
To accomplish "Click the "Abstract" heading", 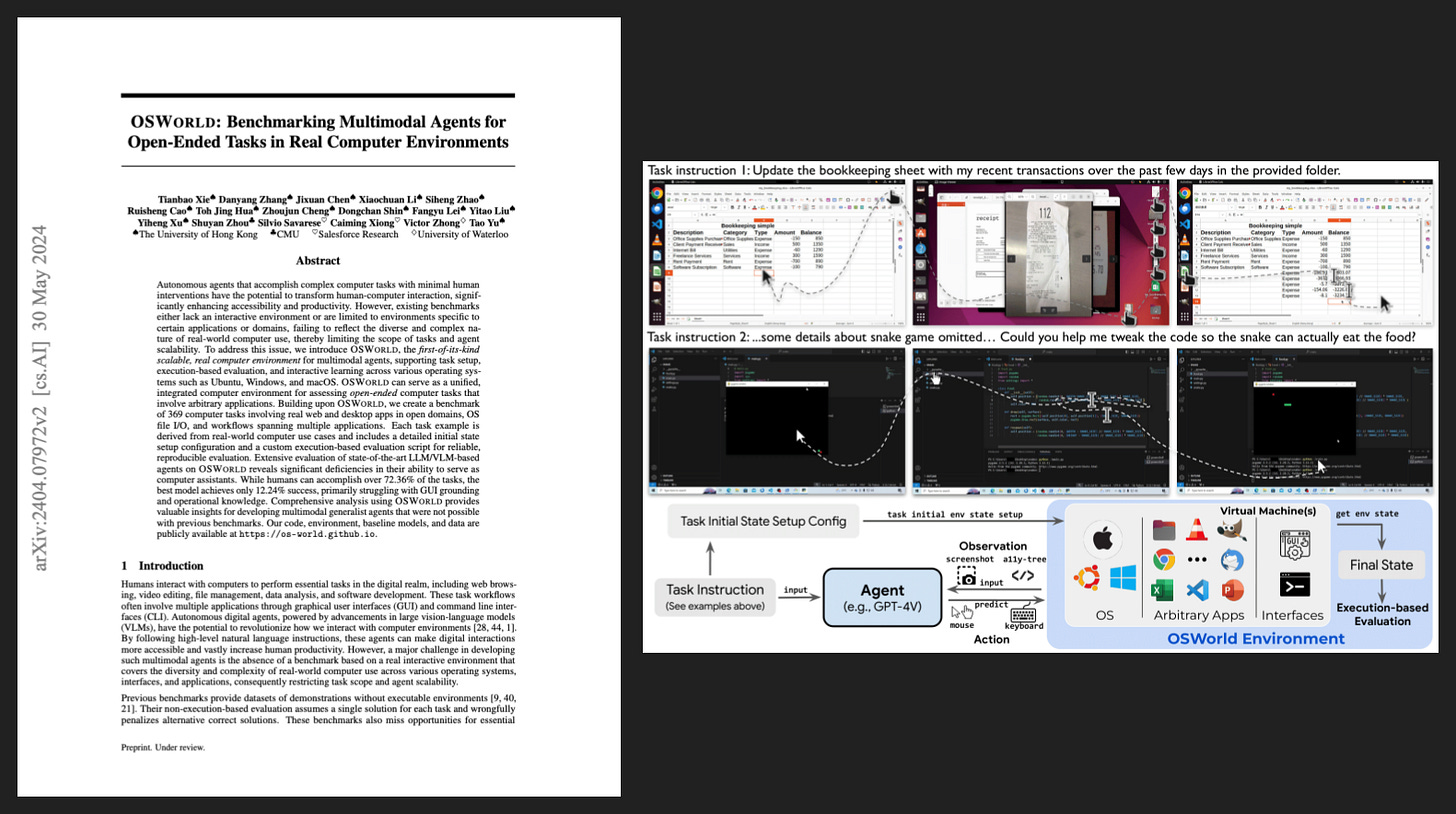I will (x=318, y=260).
